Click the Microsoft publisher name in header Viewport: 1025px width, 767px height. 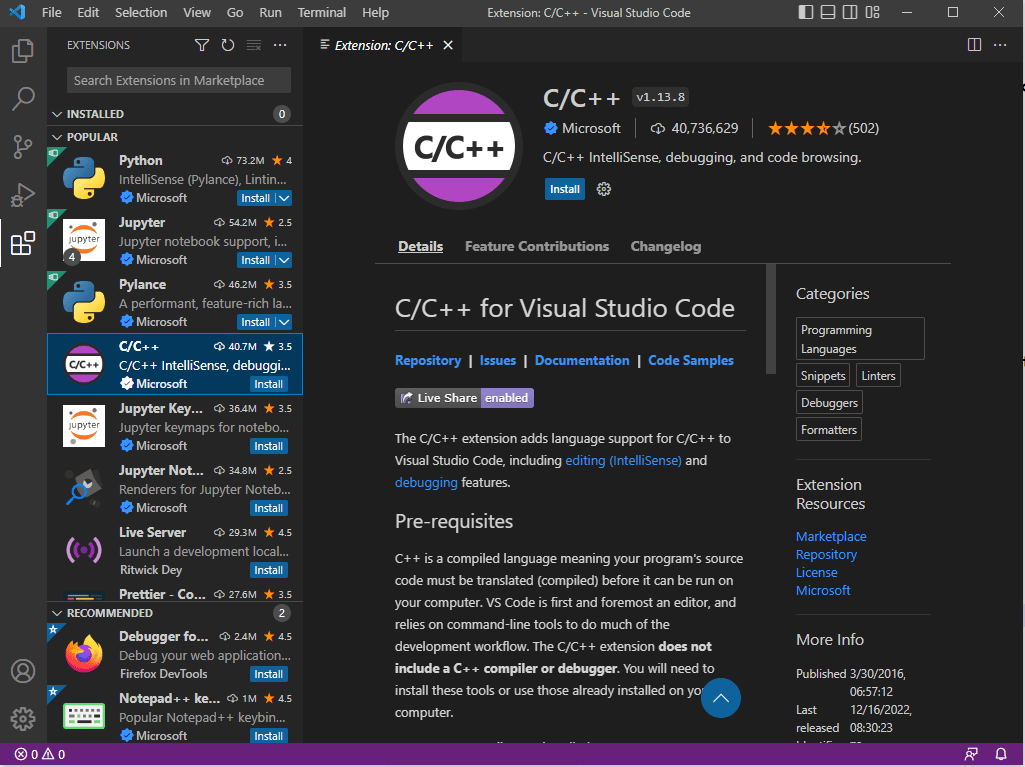pyautogui.click(x=591, y=128)
